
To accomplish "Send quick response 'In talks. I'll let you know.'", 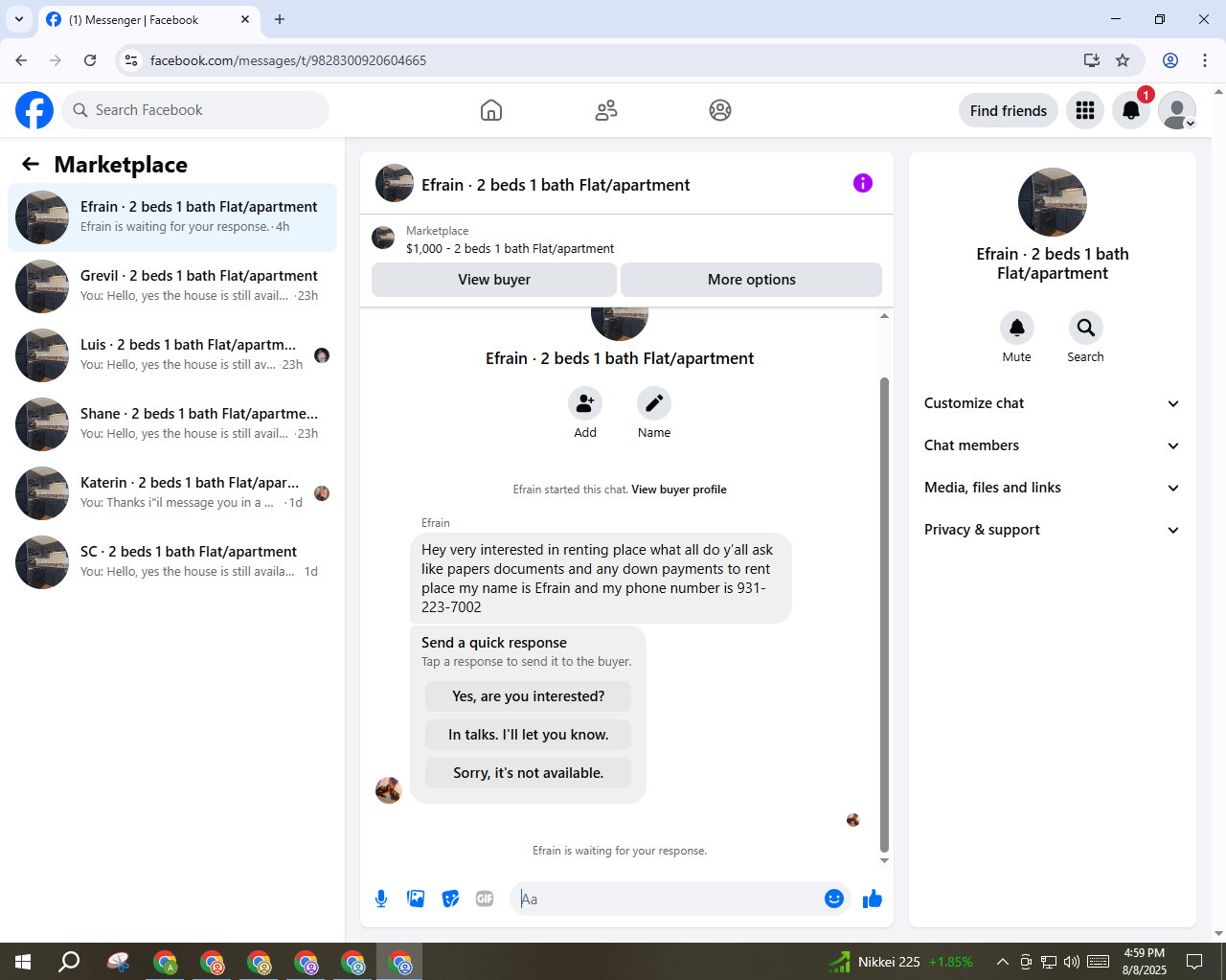I will coord(529,735).
